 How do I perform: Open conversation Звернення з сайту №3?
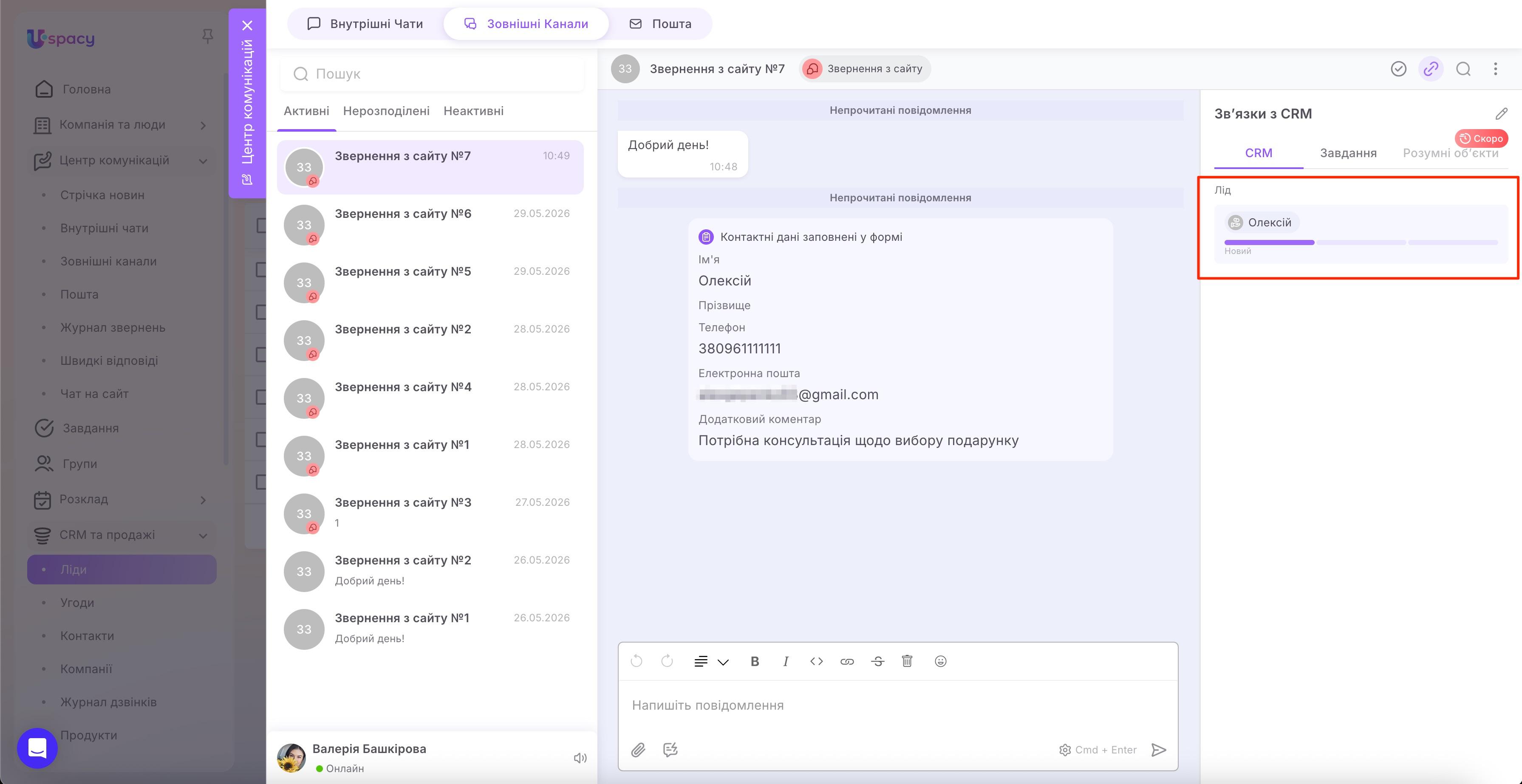pos(430,513)
